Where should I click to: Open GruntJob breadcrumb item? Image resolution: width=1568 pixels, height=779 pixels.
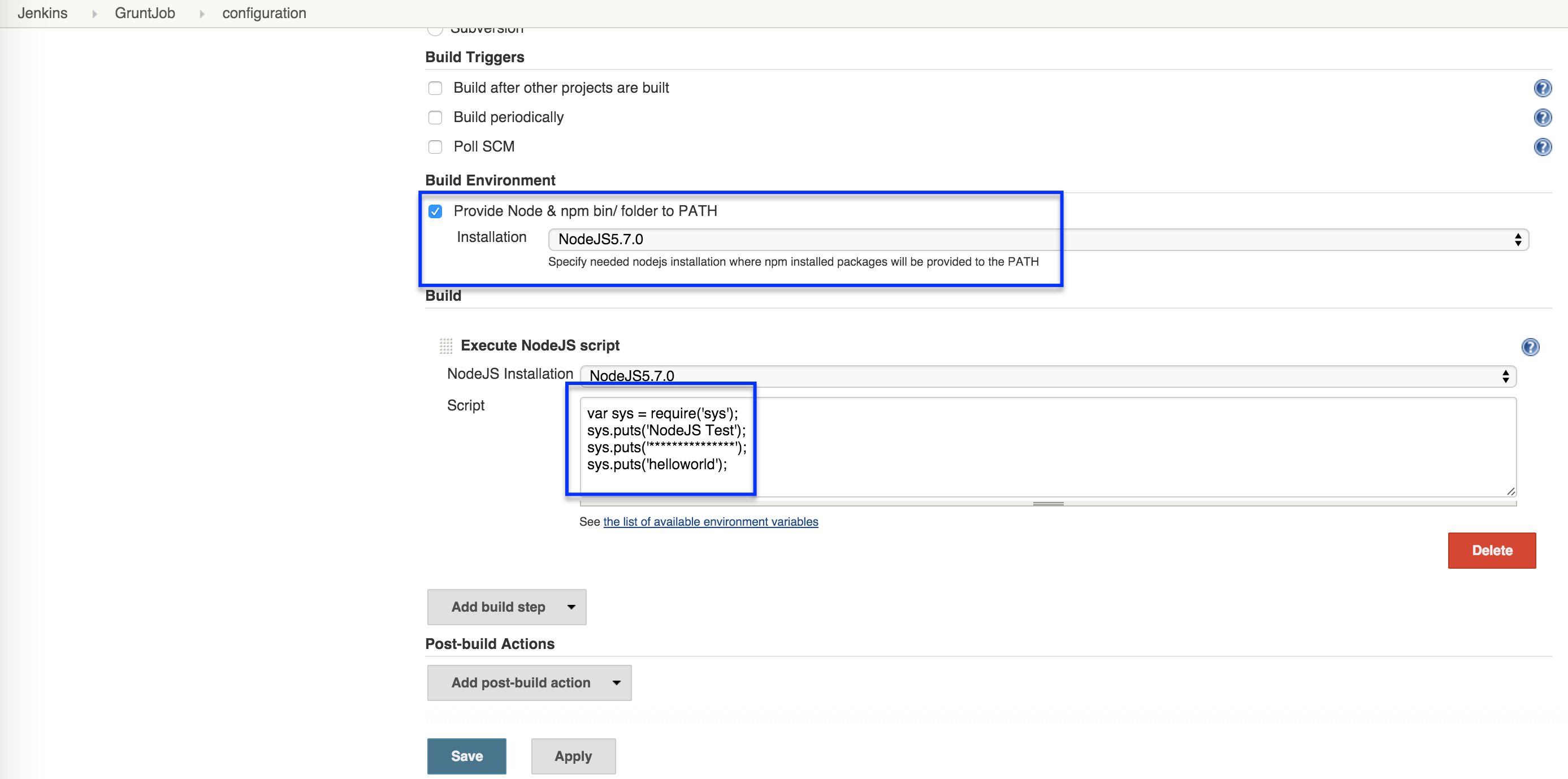coord(145,14)
